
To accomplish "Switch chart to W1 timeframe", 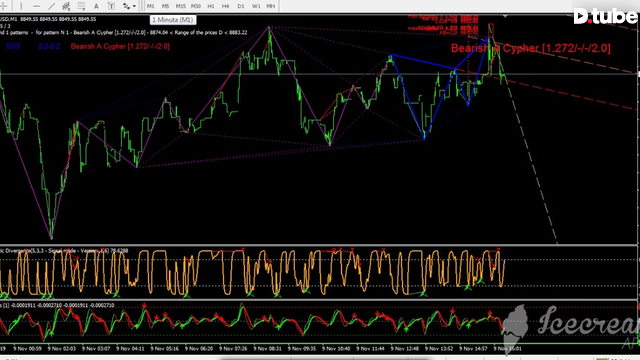I will point(256,6).
